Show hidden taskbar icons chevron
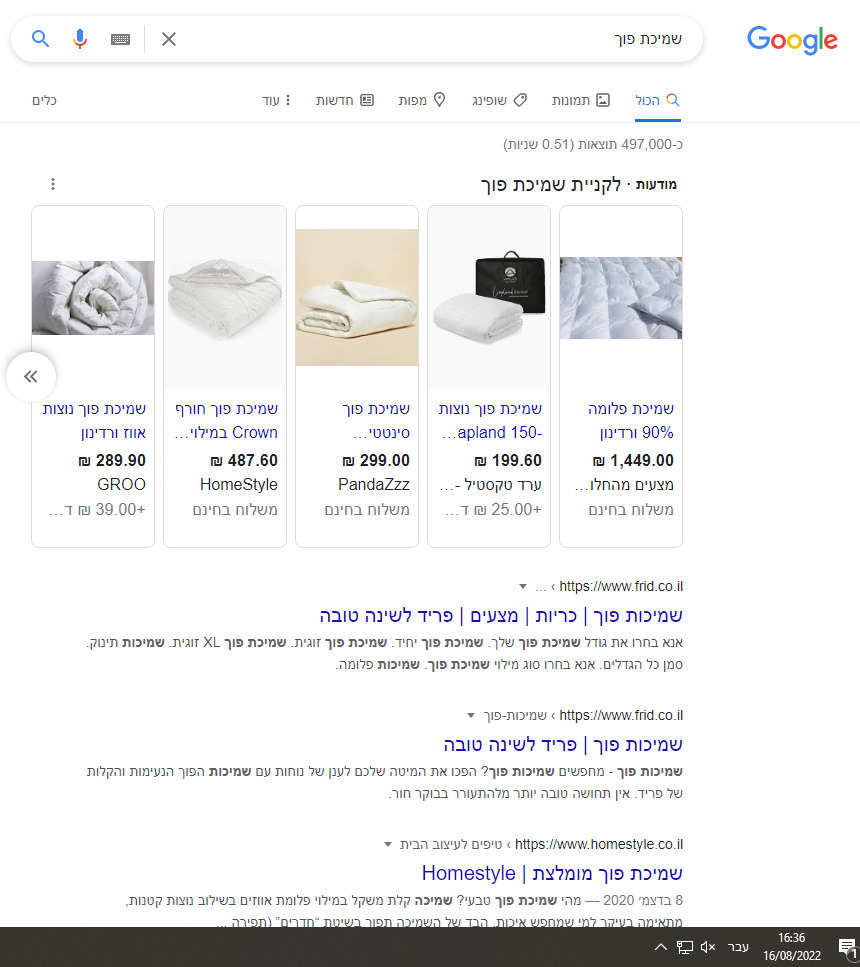 tap(661, 947)
